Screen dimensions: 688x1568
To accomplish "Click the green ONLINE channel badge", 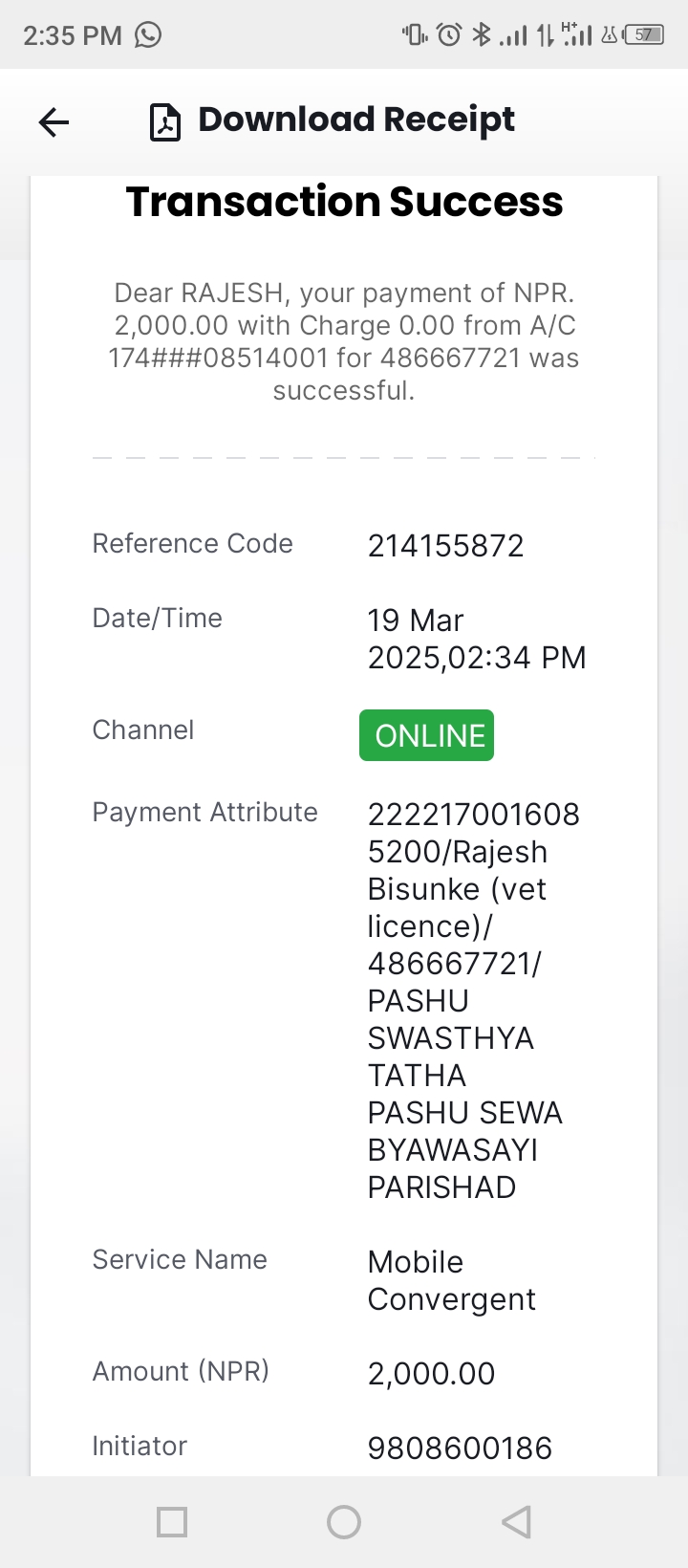I will [x=426, y=735].
